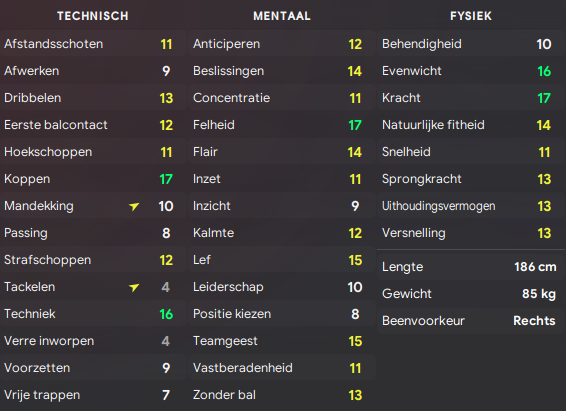566x411 pixels.
Task: Click the Koppen attribute row
Action: (93, 179)
